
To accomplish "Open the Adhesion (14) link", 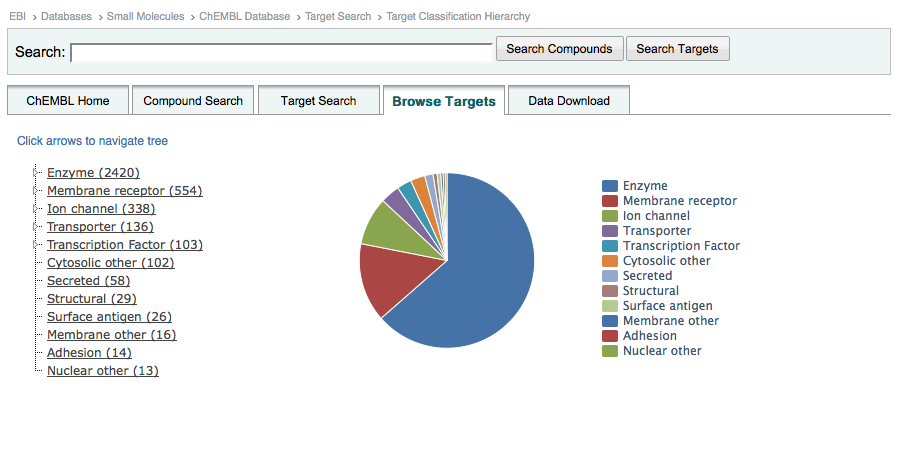I will [89, 352].
